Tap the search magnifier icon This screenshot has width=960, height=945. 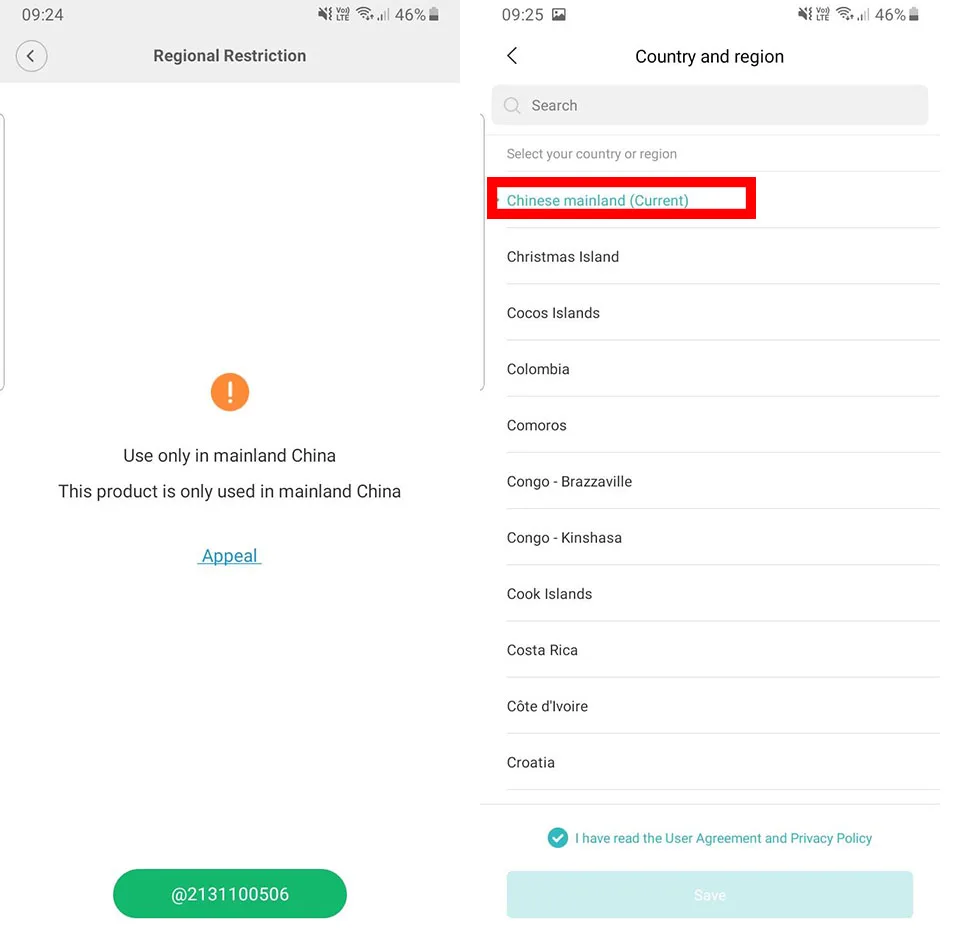[512, 105]
